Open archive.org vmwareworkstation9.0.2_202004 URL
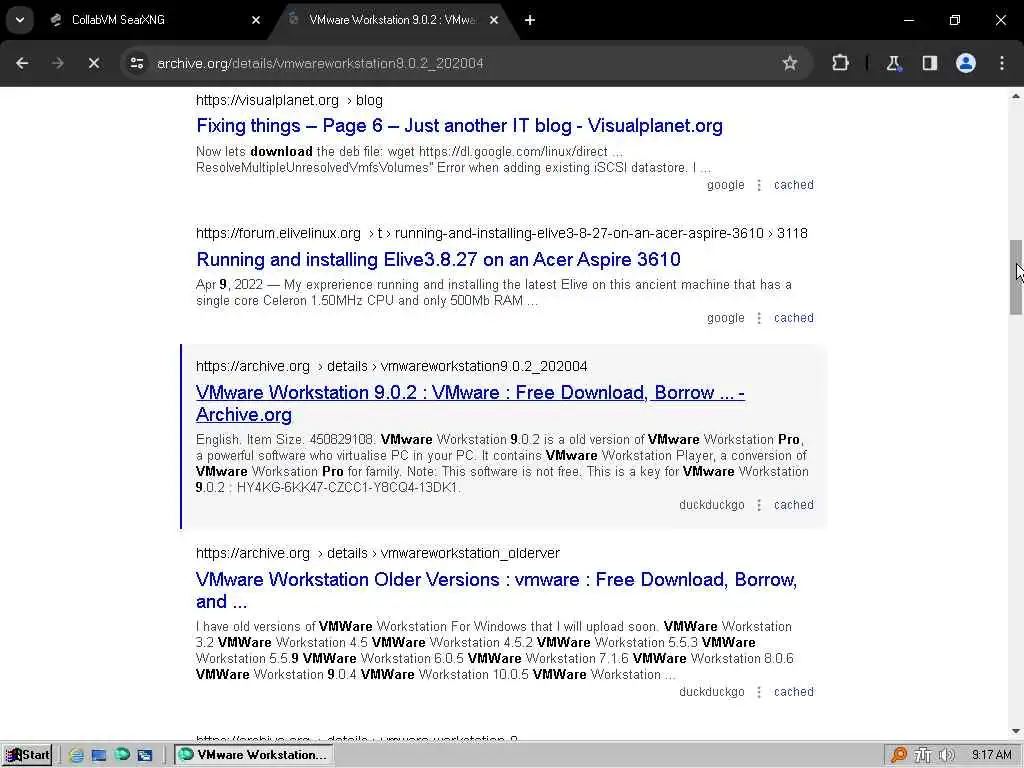The height and width of the screenshot is (768, 1024). [x=391, y=366]
